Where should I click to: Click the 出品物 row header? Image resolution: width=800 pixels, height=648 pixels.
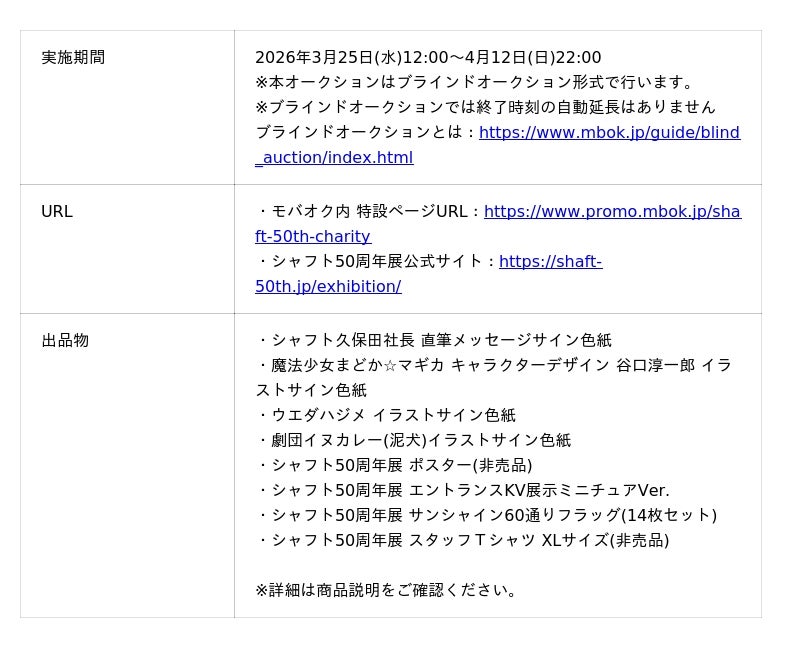coord(65,341)
